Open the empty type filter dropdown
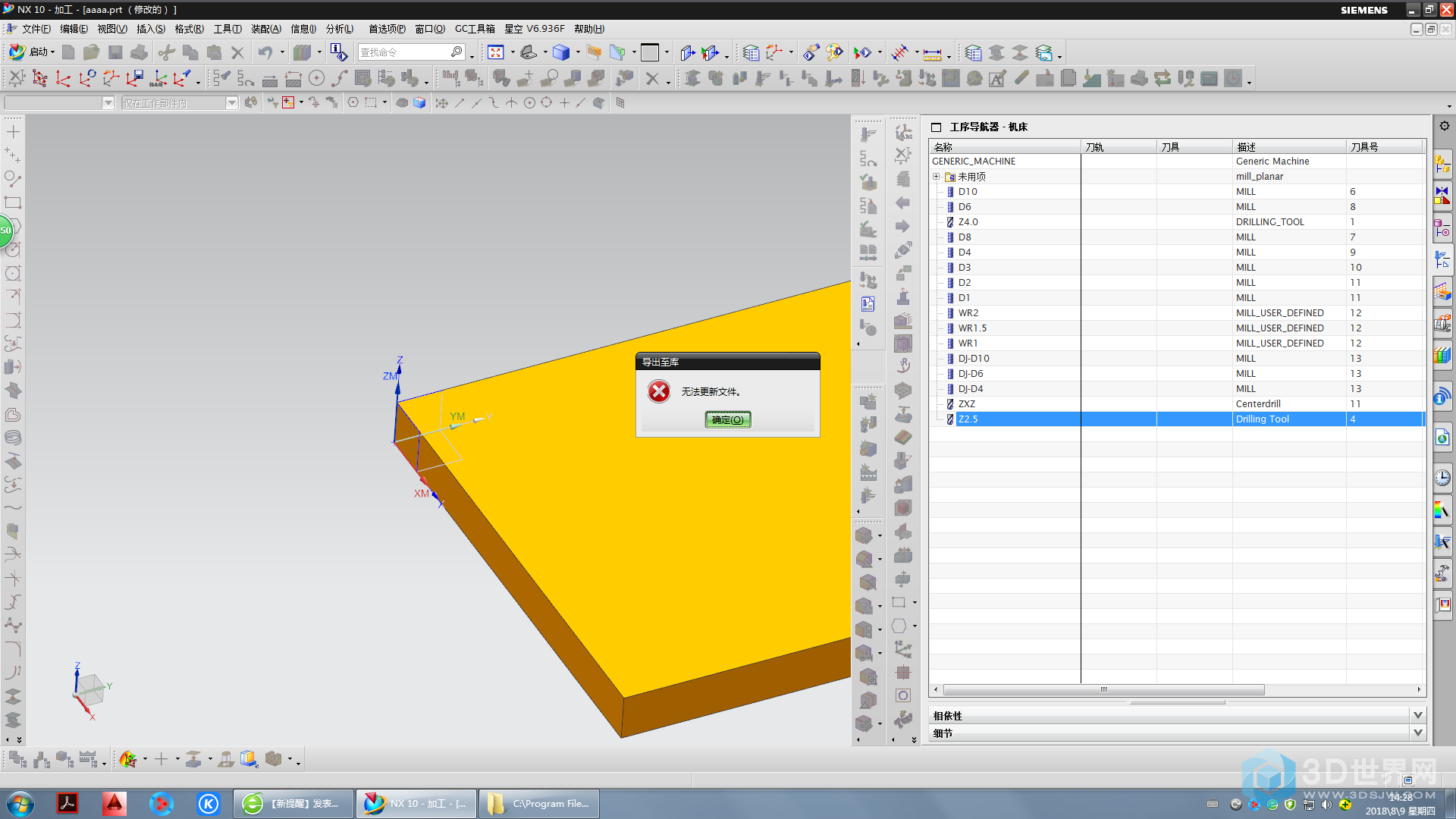1456x819 pixels. [108, 103]
